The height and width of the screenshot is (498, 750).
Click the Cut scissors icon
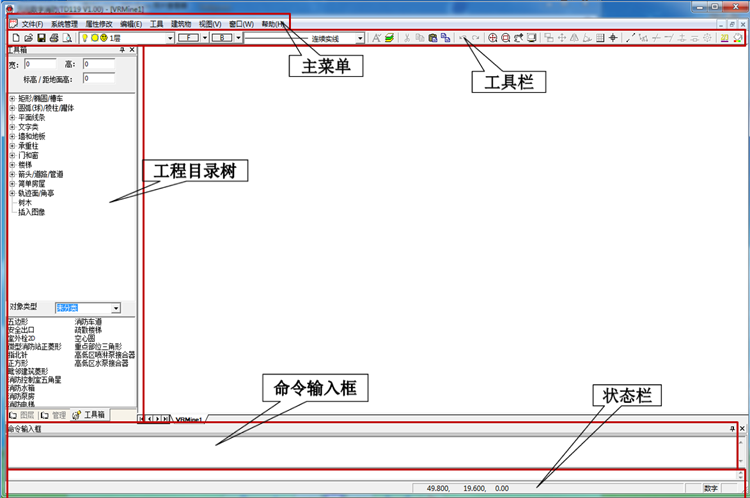[406, 38]
